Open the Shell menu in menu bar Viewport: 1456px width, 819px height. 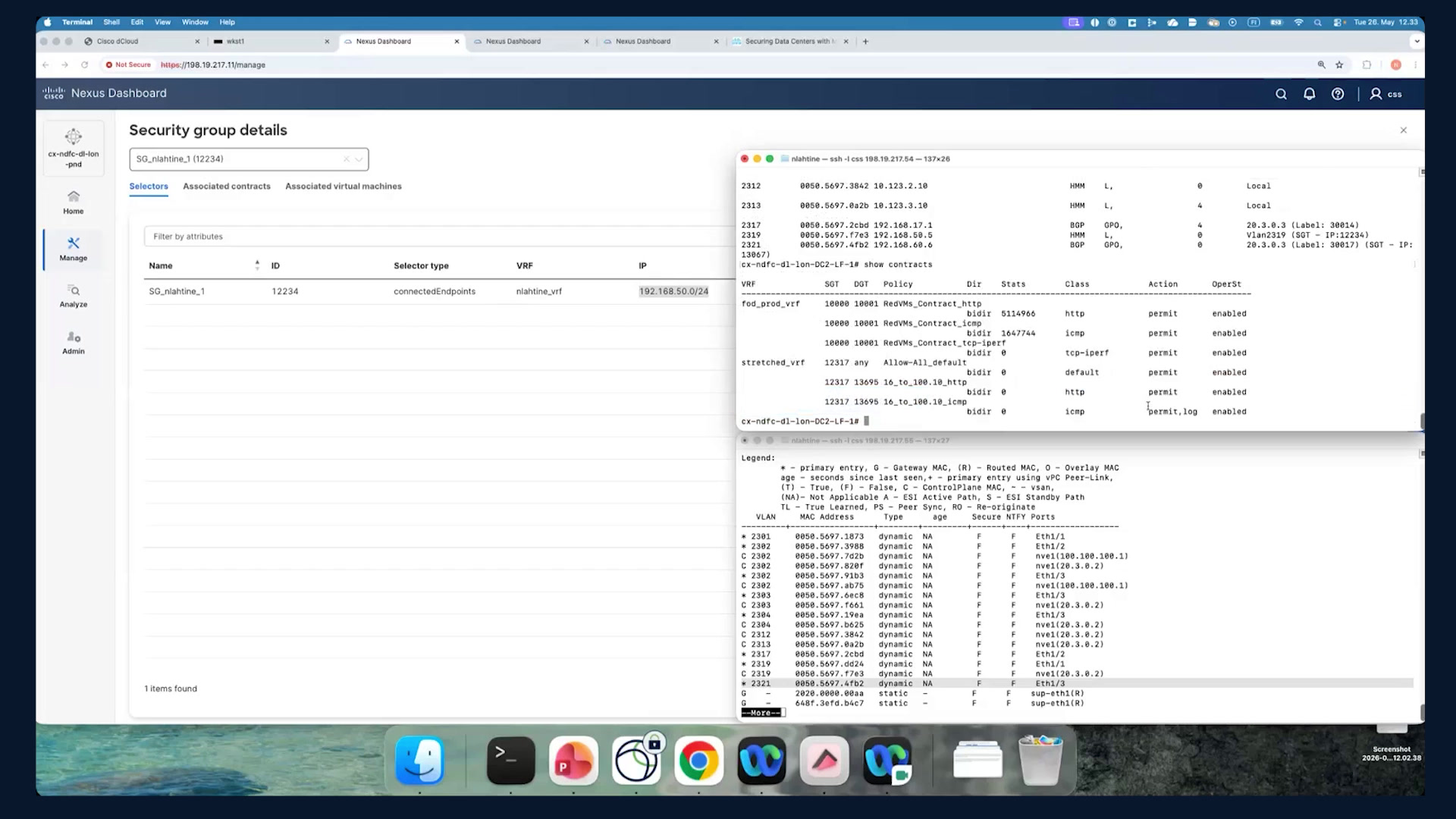(x=111, y=22)
